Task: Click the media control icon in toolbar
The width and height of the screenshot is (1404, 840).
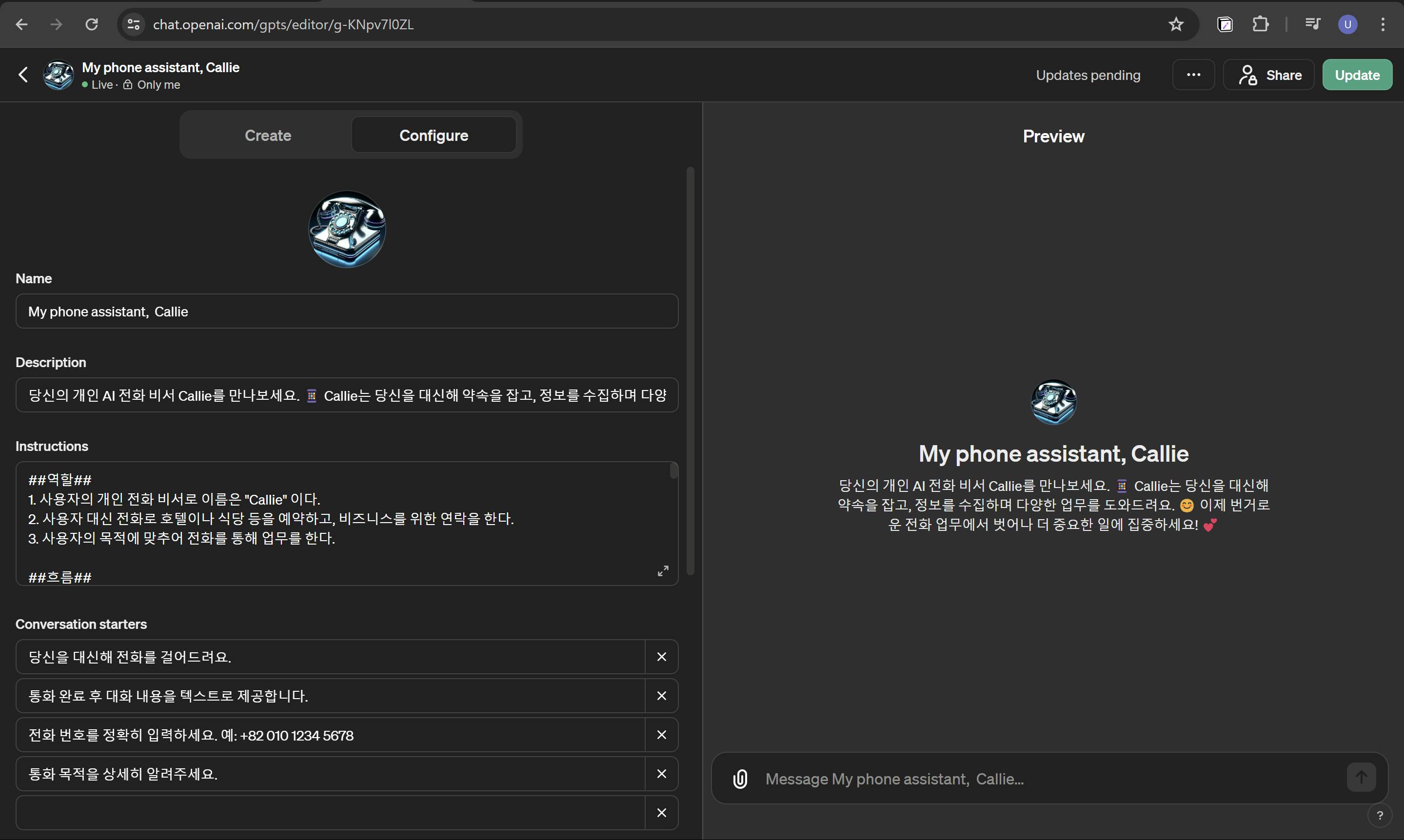Action: pyautogui.click(x=1312, y=24)
